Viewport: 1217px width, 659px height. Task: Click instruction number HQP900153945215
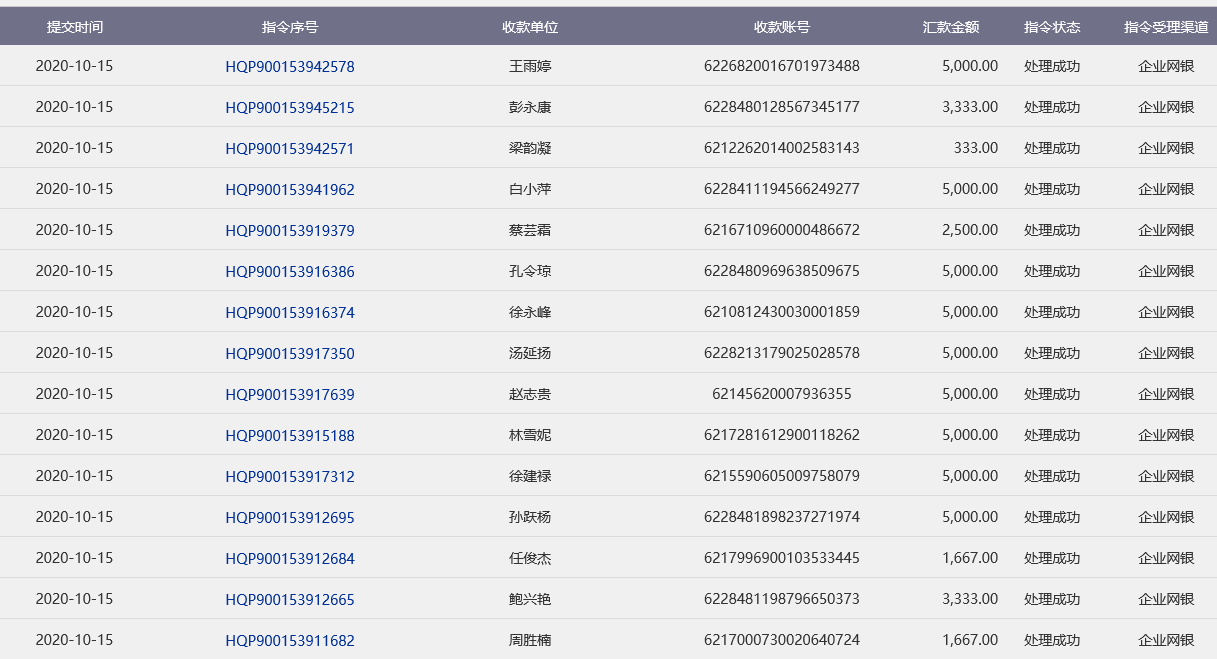pos(290,108)
